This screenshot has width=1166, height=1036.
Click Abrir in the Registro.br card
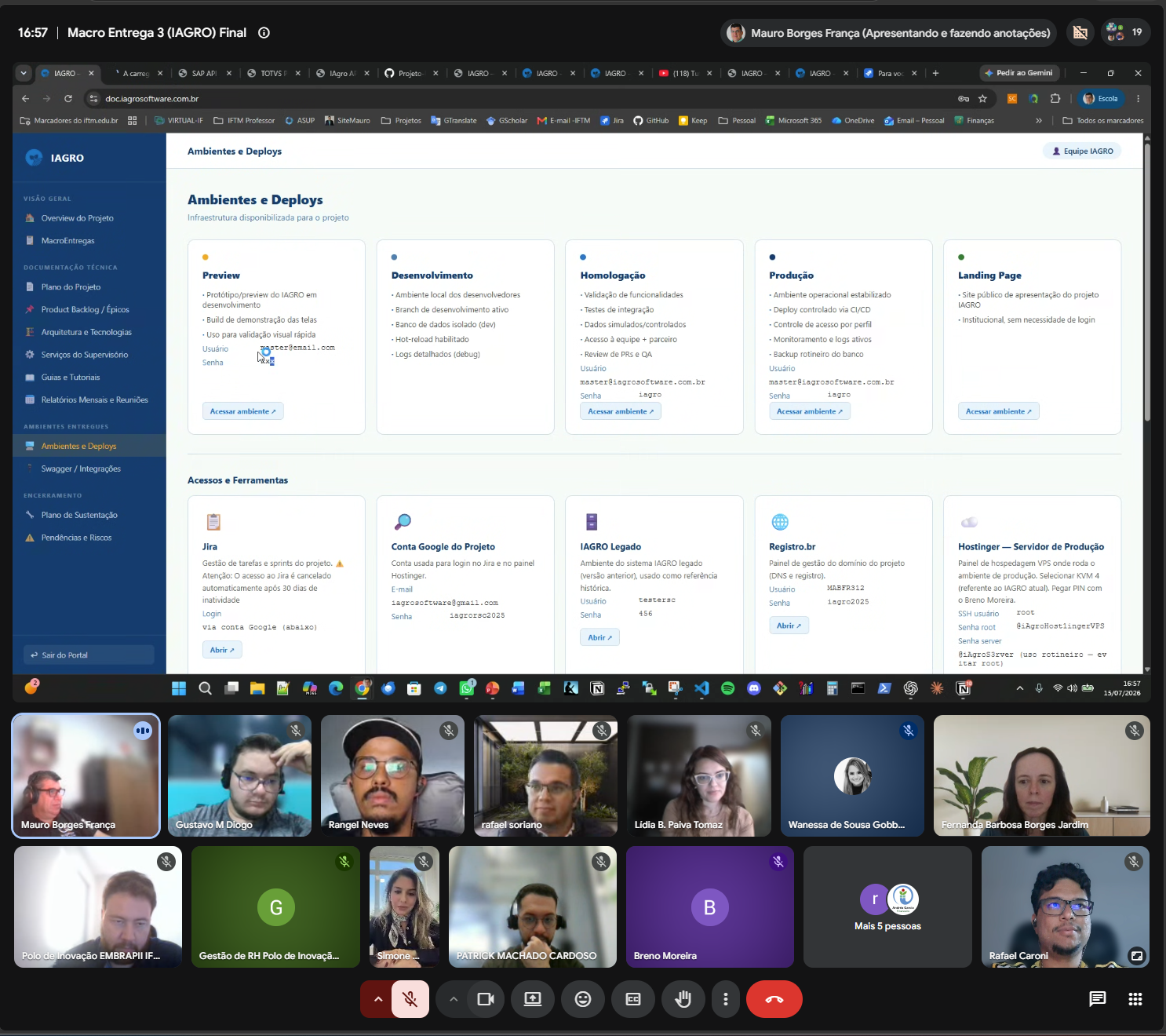pos(789,626)
